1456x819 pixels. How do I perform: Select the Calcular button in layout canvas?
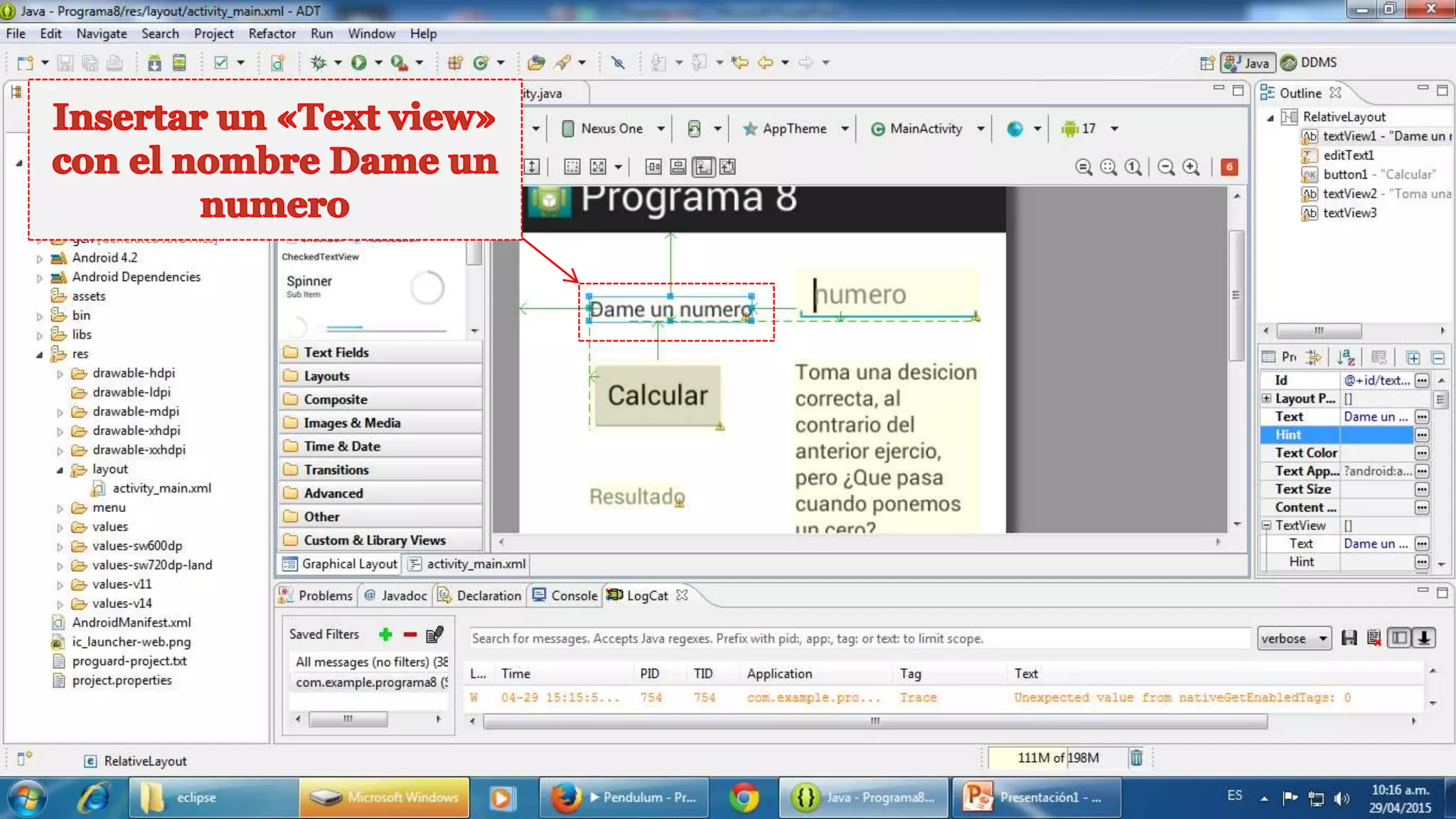(658, 395)
